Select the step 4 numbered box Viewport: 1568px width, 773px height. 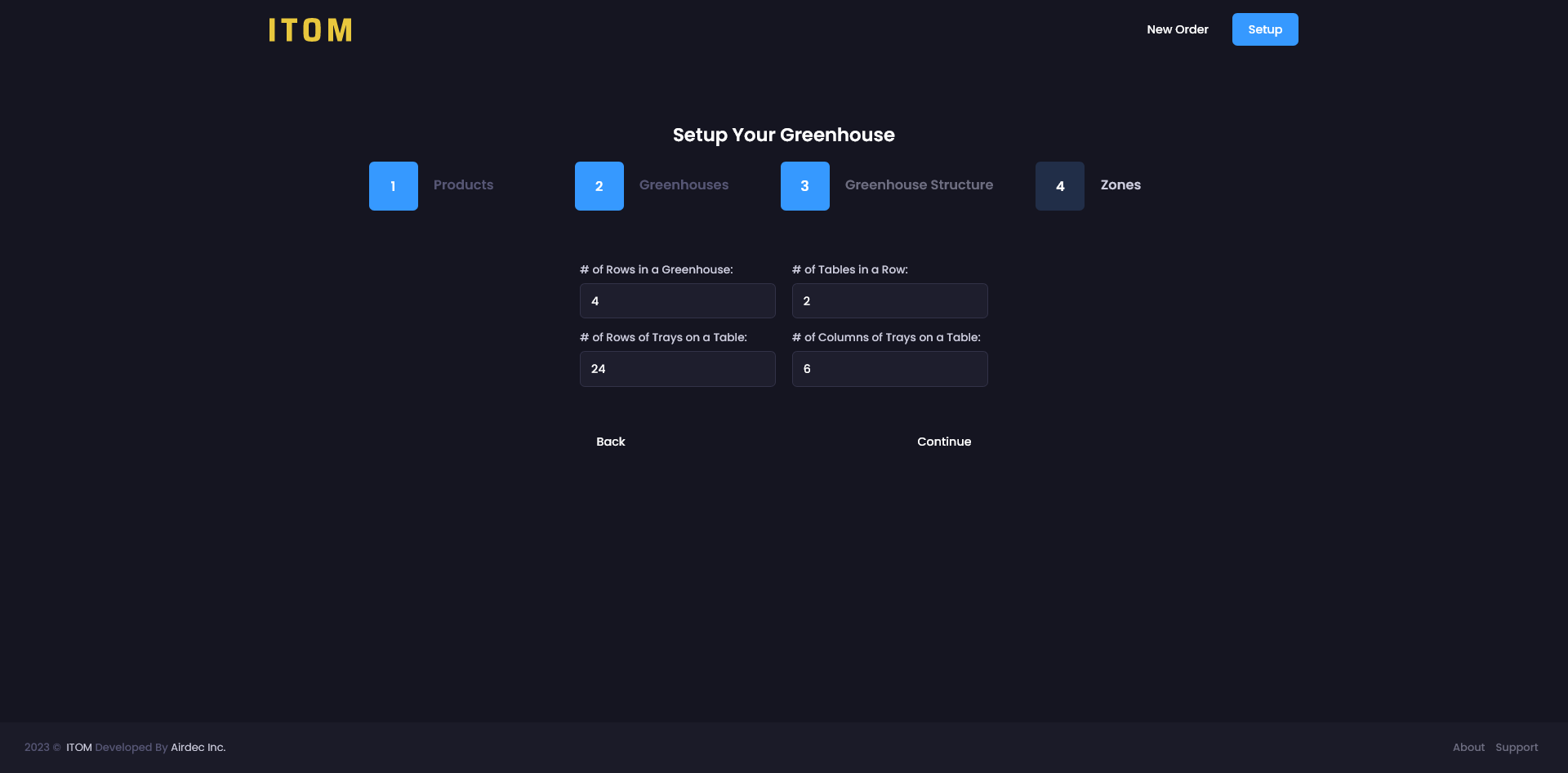[x=1059, y=186]
